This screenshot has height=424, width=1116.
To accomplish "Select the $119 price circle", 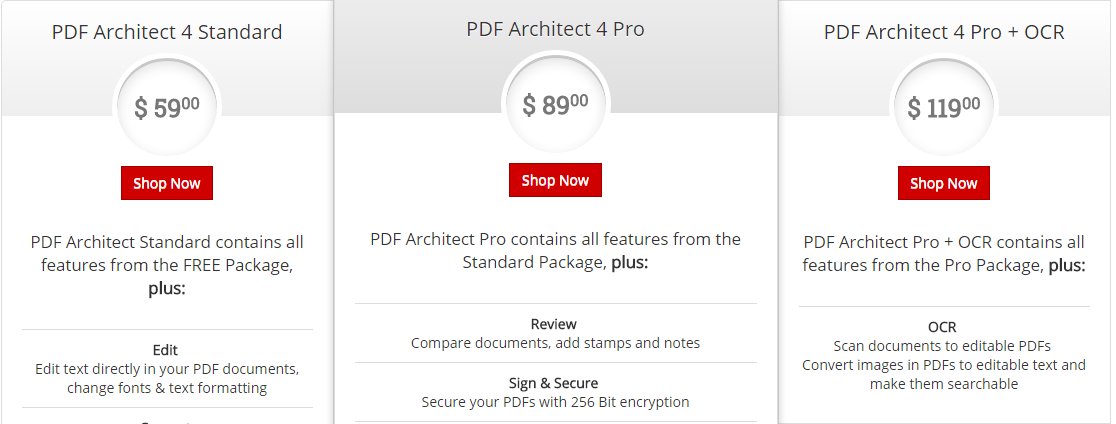I will [943, 108].
